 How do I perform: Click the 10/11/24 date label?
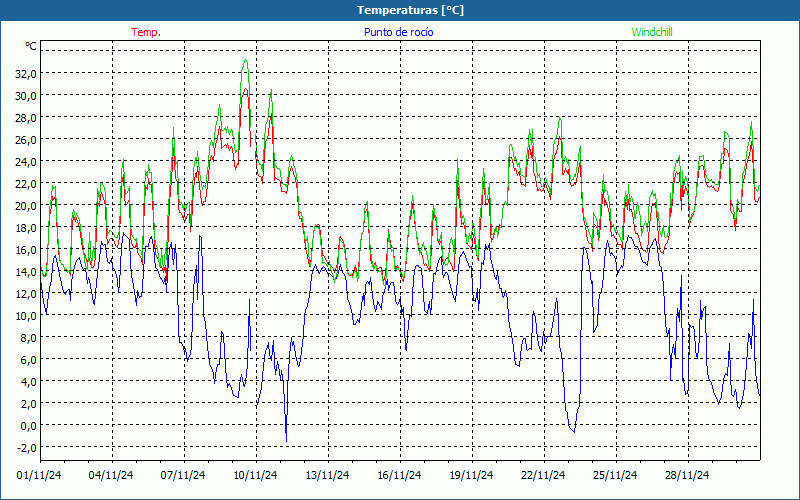coord(255,476)
